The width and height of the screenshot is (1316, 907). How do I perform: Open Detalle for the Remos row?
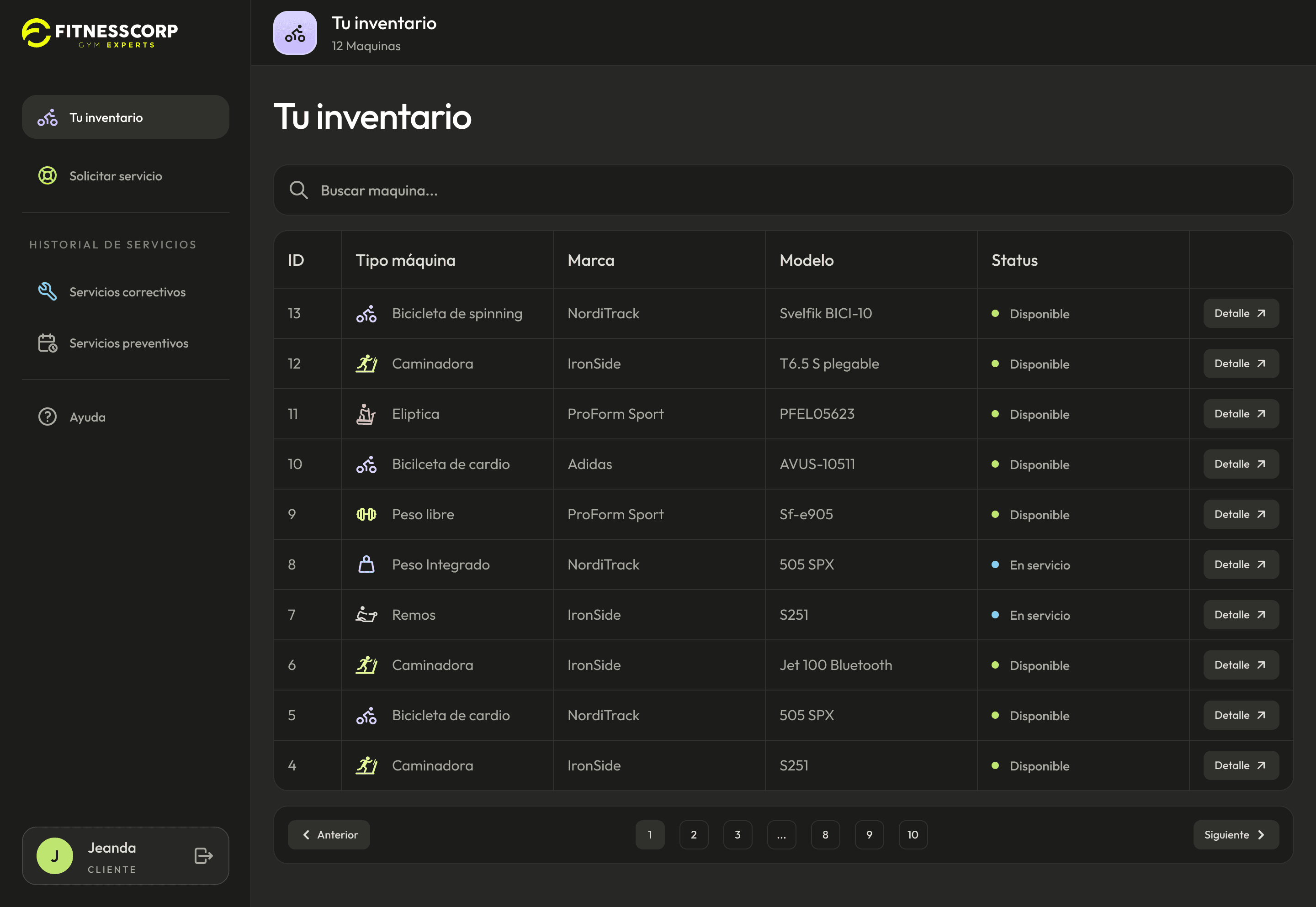click(x=1241, y=615)
